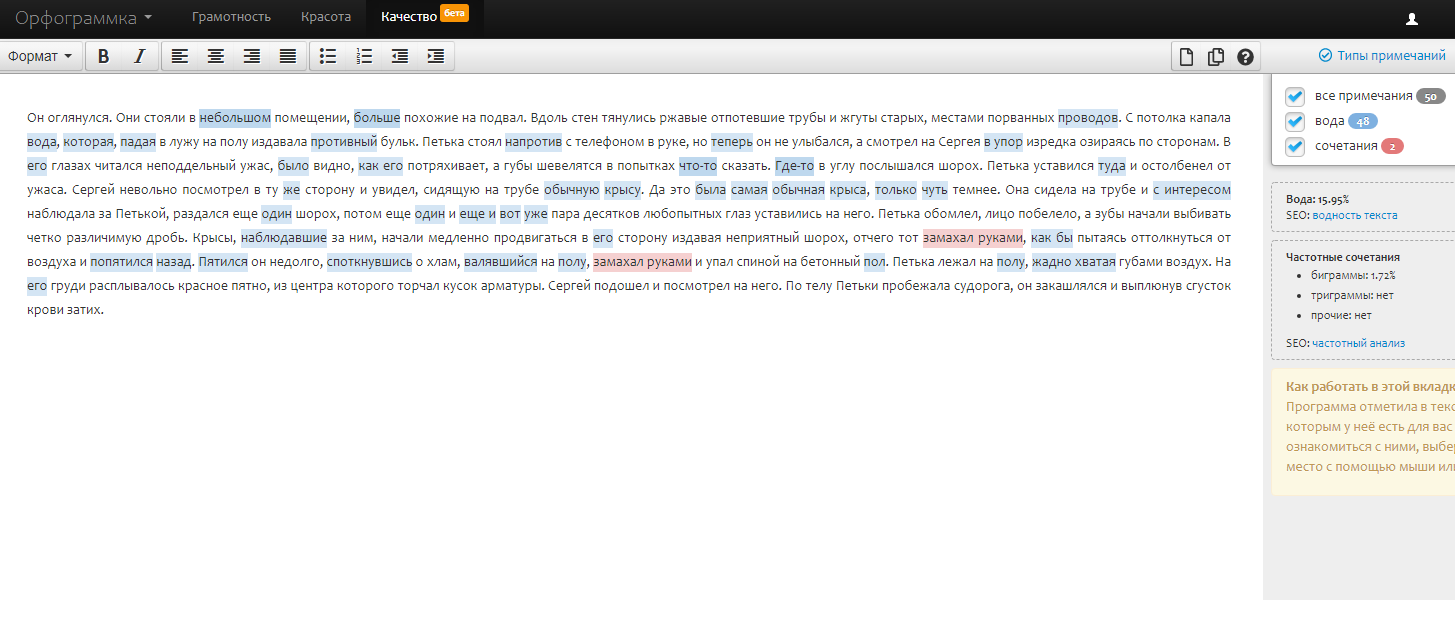Collapse the 'Типы примечаний' panel
This screenshot has height=620, width=1455.
tap(1382, 56)
